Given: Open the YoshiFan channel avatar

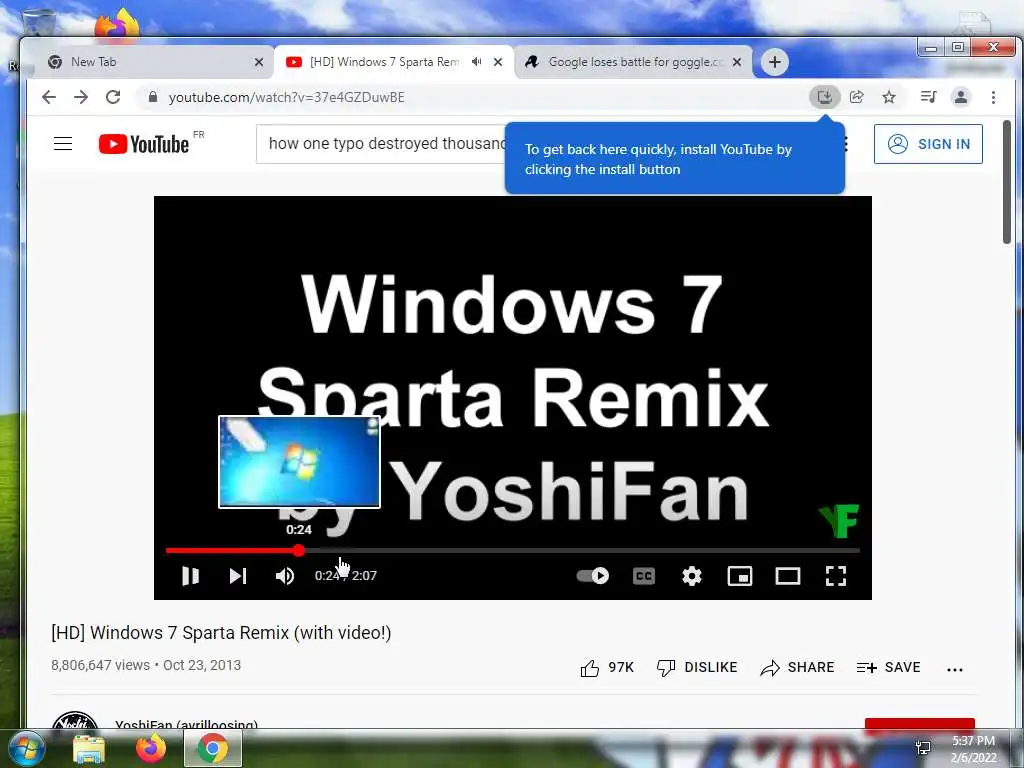Looking at the screenshot, I should coord(75,720).
